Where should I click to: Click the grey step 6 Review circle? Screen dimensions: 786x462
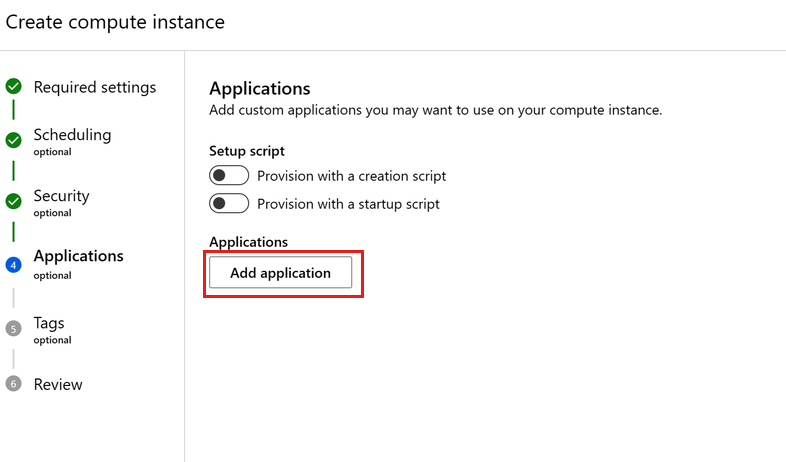pyautogui.click(x=13, y=384)
